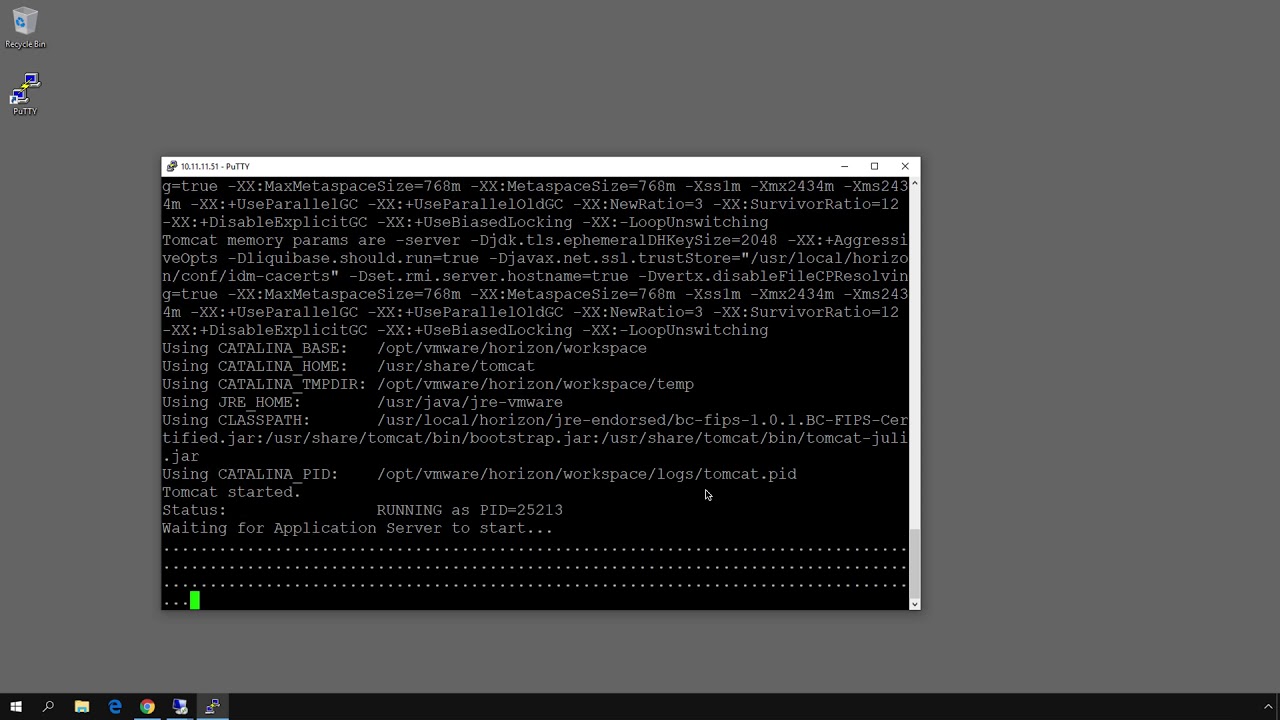
Task: Close the PuTTY window
Action: coord(905,166)
